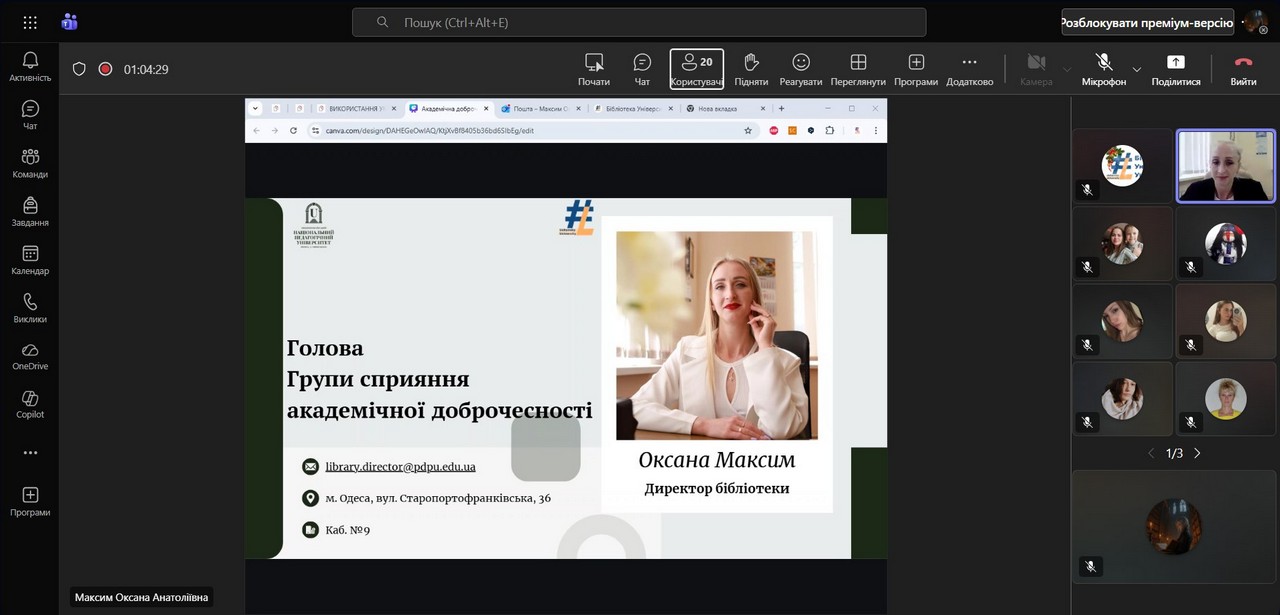Click the Пошук search field
The image size is (1280, 615).
pos(639,22)
